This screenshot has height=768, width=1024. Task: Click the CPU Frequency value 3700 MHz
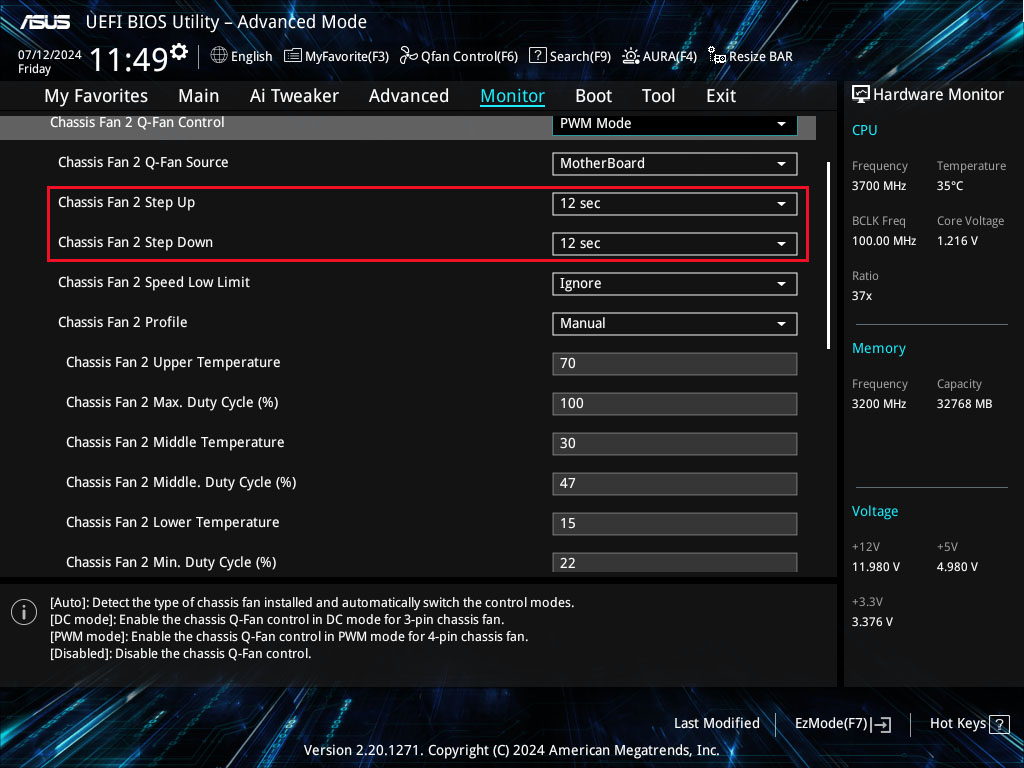(878, 185)
